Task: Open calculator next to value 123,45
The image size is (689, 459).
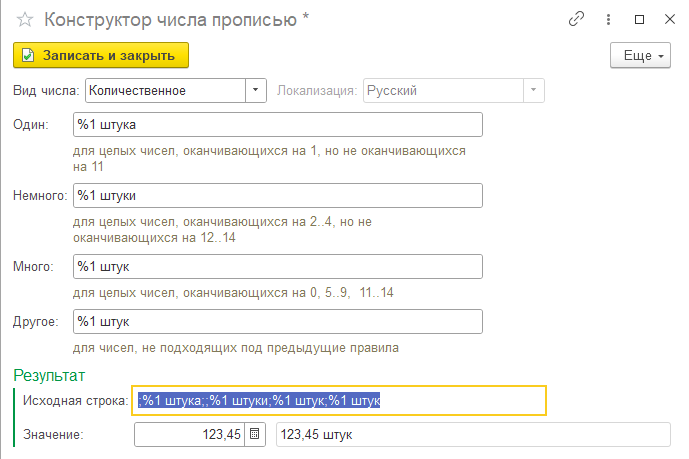Action: click(254, 434)
